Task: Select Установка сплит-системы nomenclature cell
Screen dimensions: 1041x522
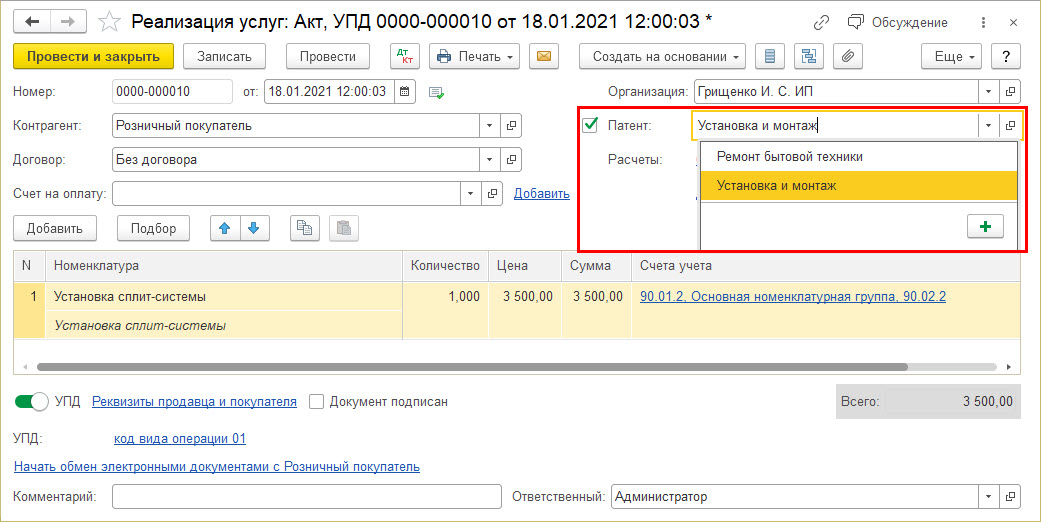Action: point(224,296)
